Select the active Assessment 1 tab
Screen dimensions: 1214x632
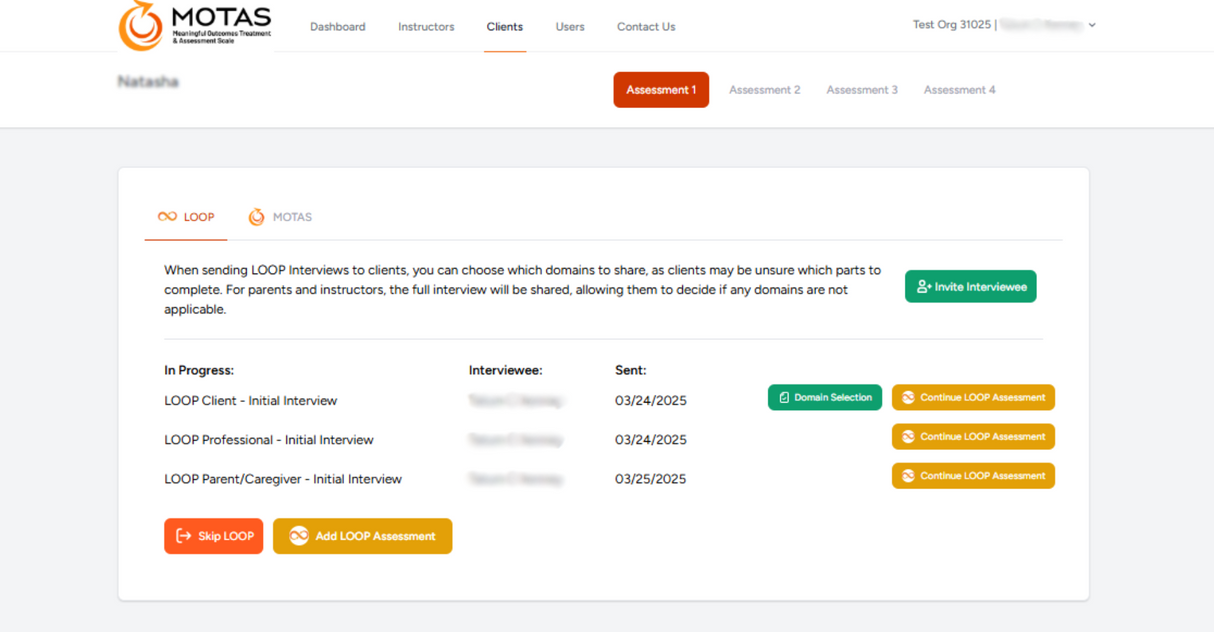point(661,90)
